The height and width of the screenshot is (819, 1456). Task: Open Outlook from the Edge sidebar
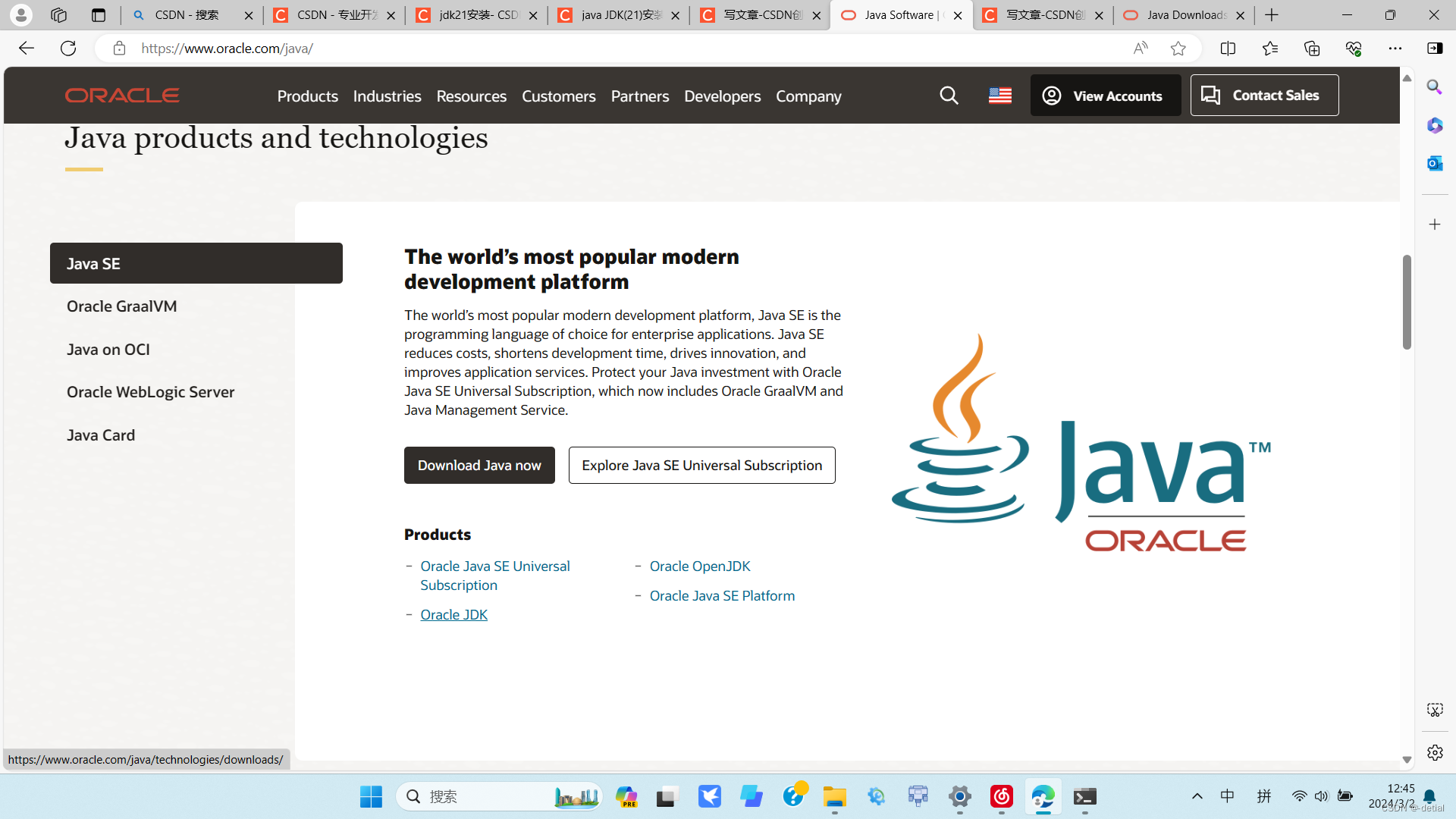point(1435,163)
